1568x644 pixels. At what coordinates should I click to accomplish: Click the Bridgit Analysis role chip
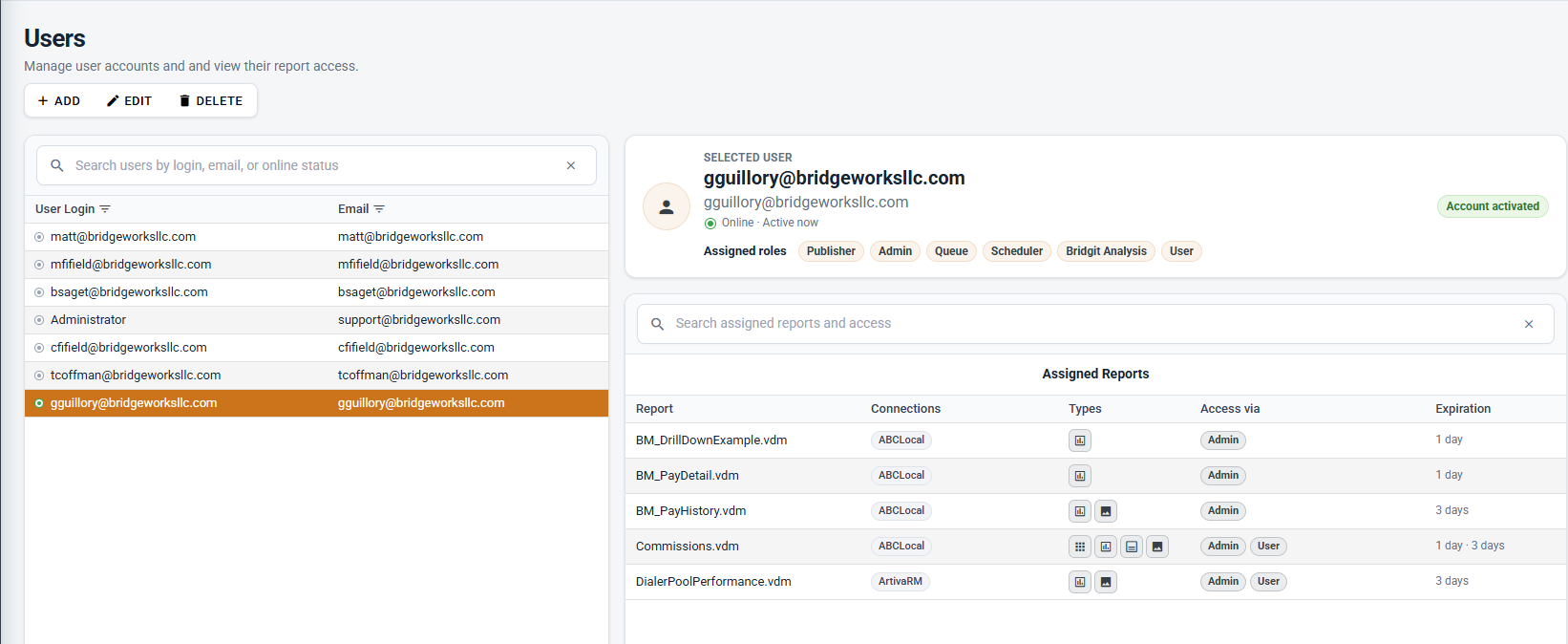[1106, 251]
